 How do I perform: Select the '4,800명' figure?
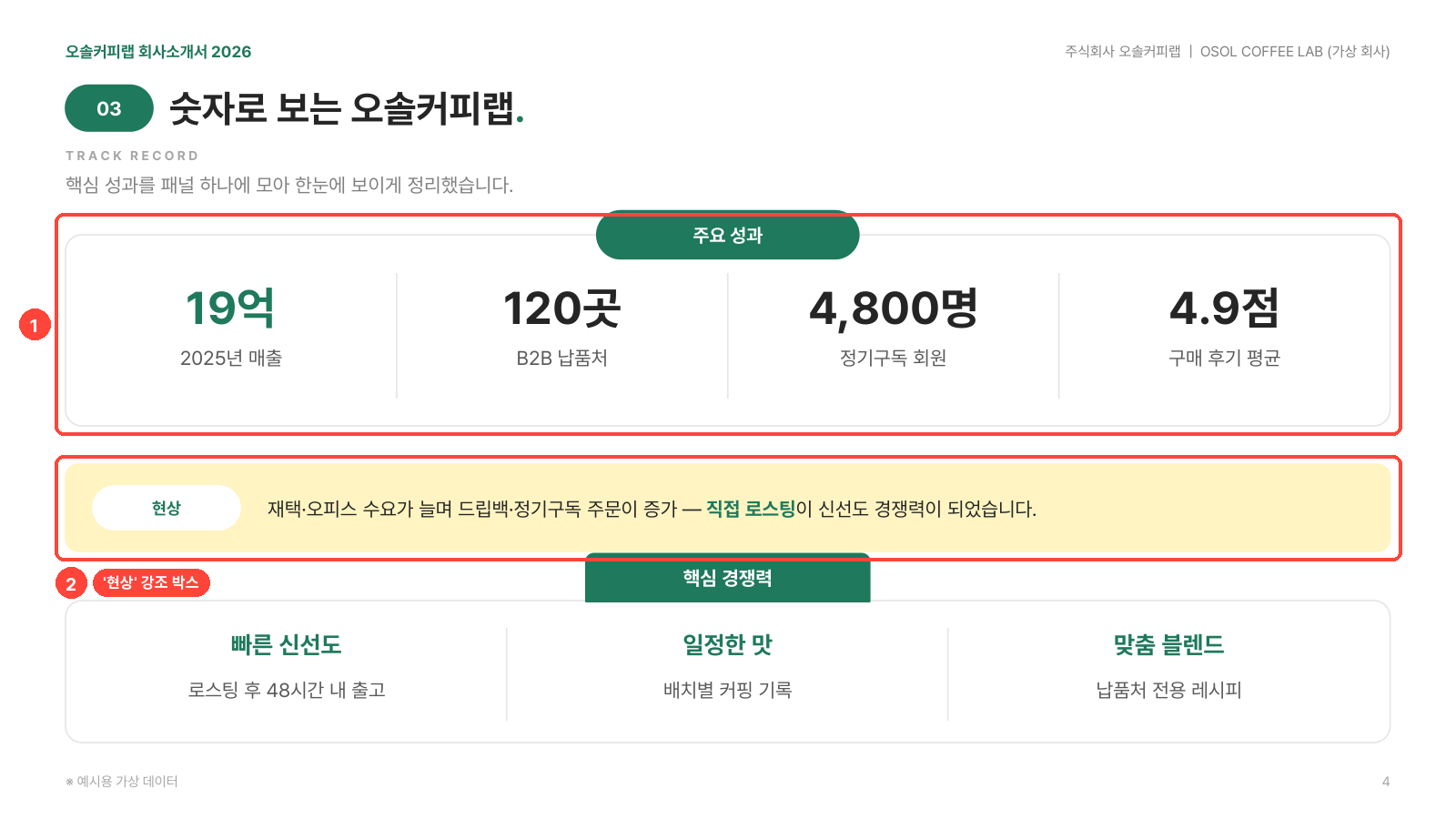[894, 308]
